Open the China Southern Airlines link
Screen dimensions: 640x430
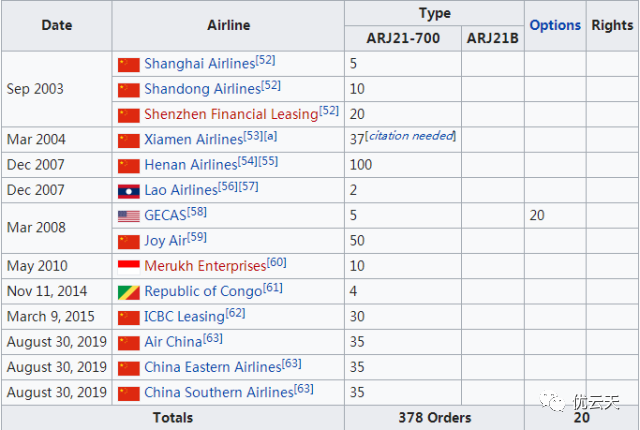(x=218, y=392)
